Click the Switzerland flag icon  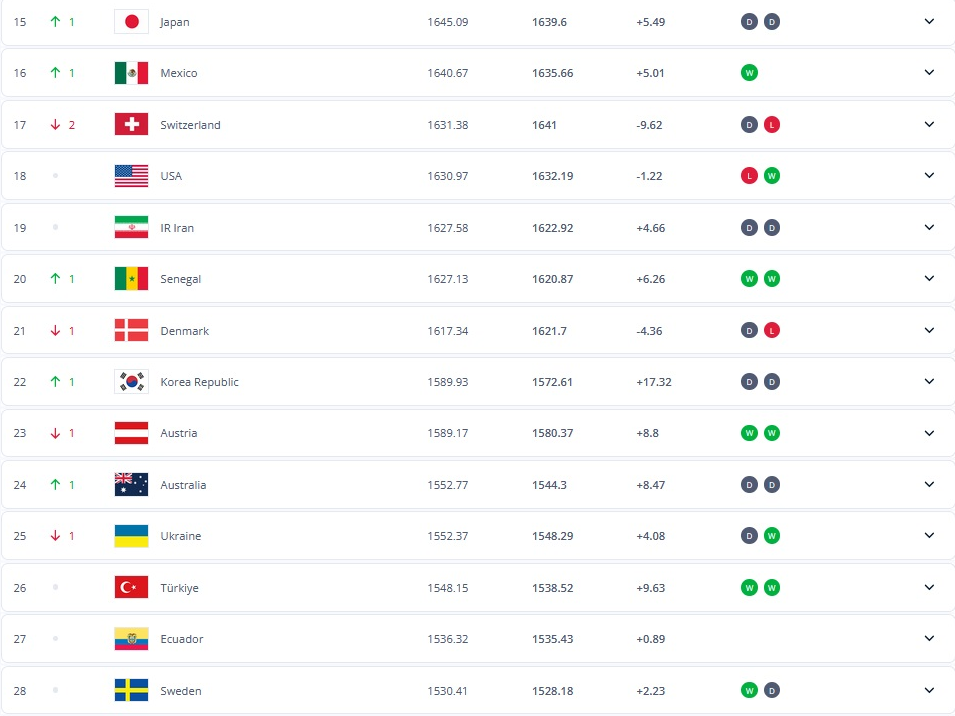[x=131, y=125]
